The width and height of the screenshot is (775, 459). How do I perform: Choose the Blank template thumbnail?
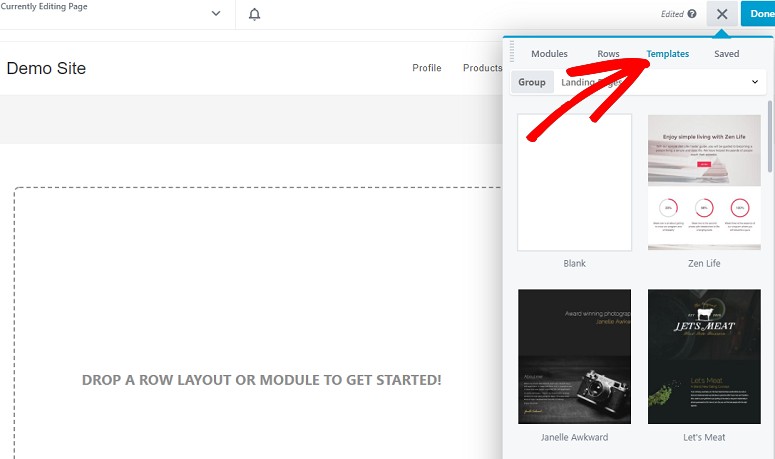tap(574, 182)
